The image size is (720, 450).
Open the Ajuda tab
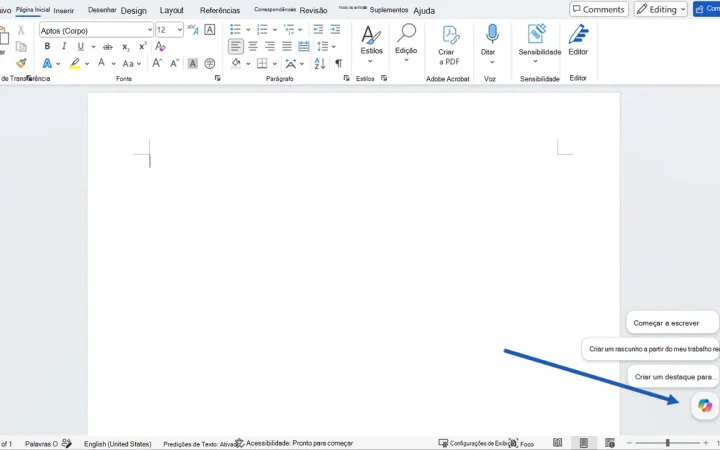(424, 11)
